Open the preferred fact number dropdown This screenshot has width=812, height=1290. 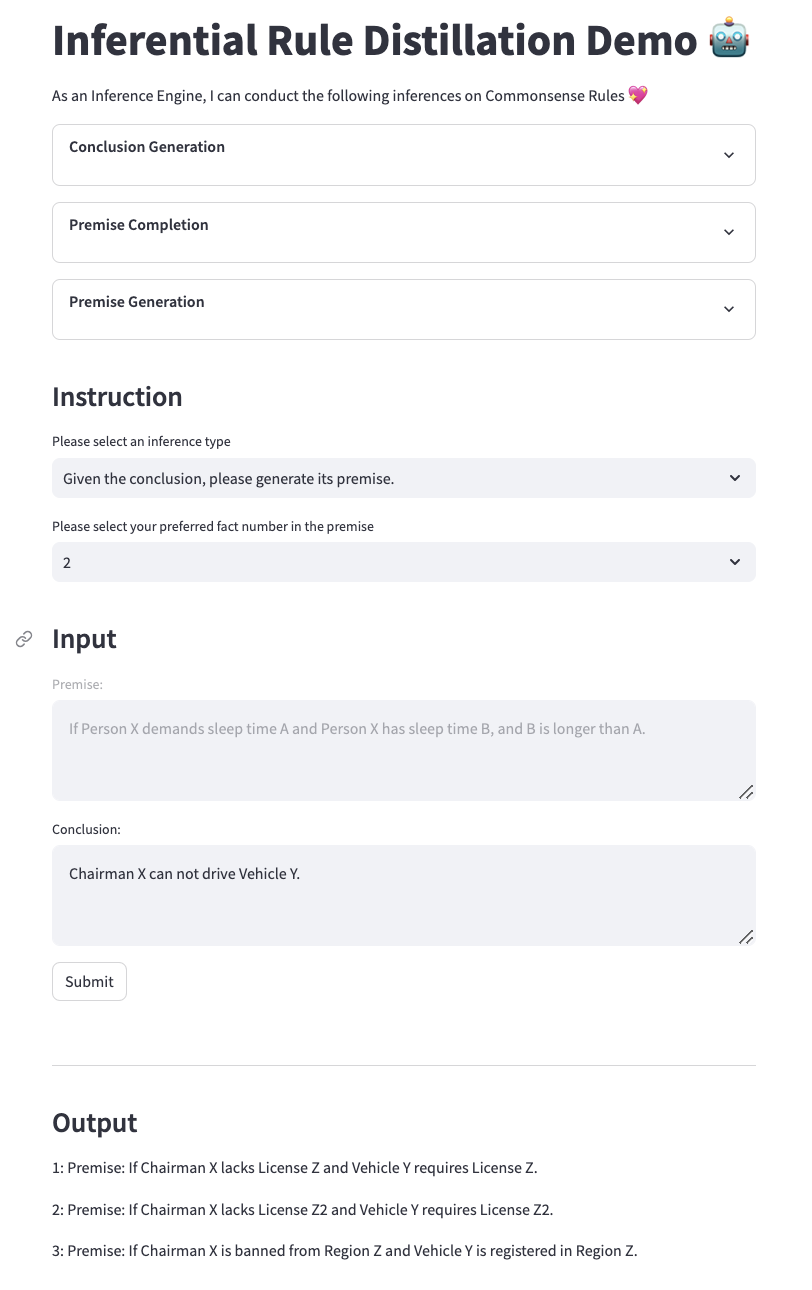404,563
